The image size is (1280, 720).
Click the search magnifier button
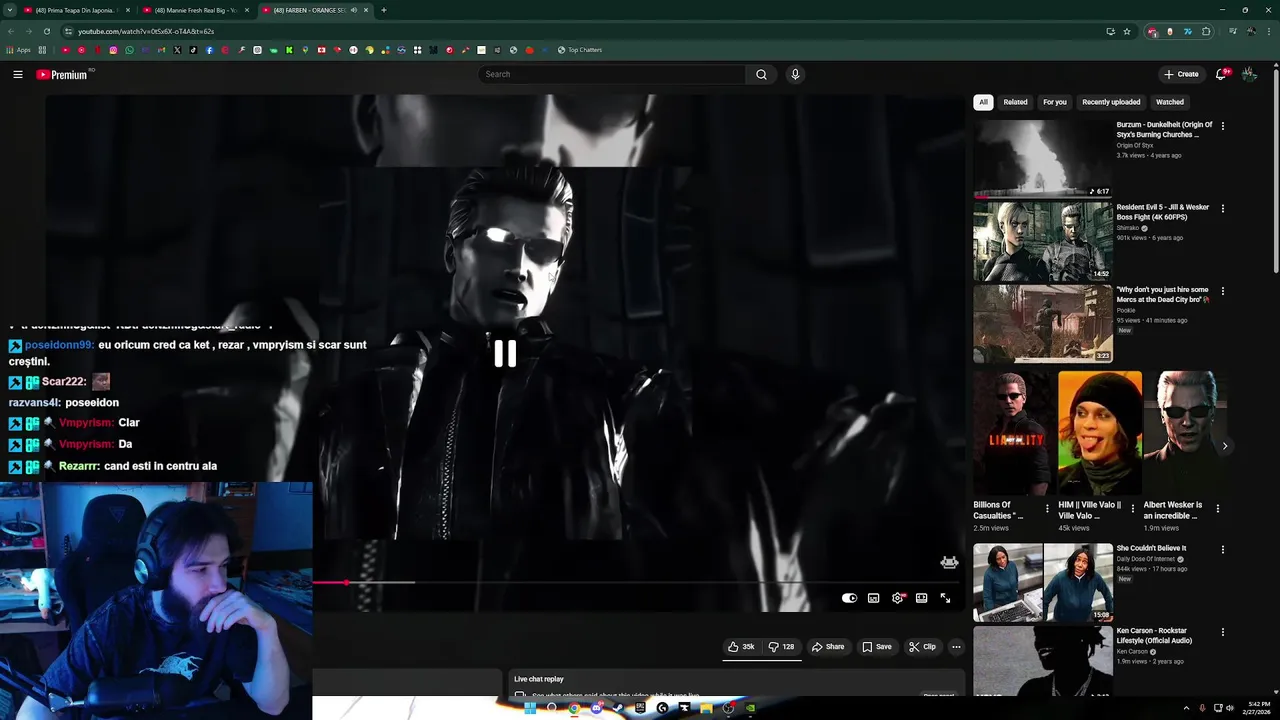(761, 74)
